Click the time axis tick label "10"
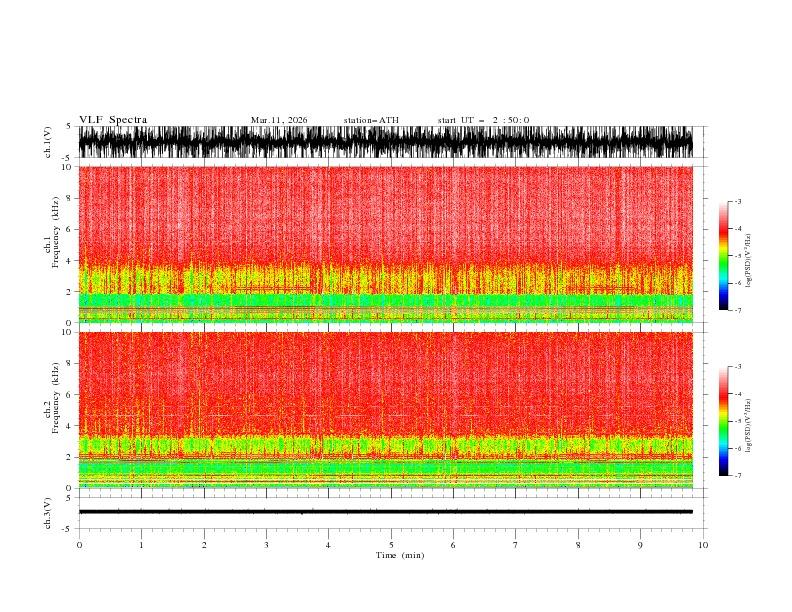792x612 pixels. (703, 545)
